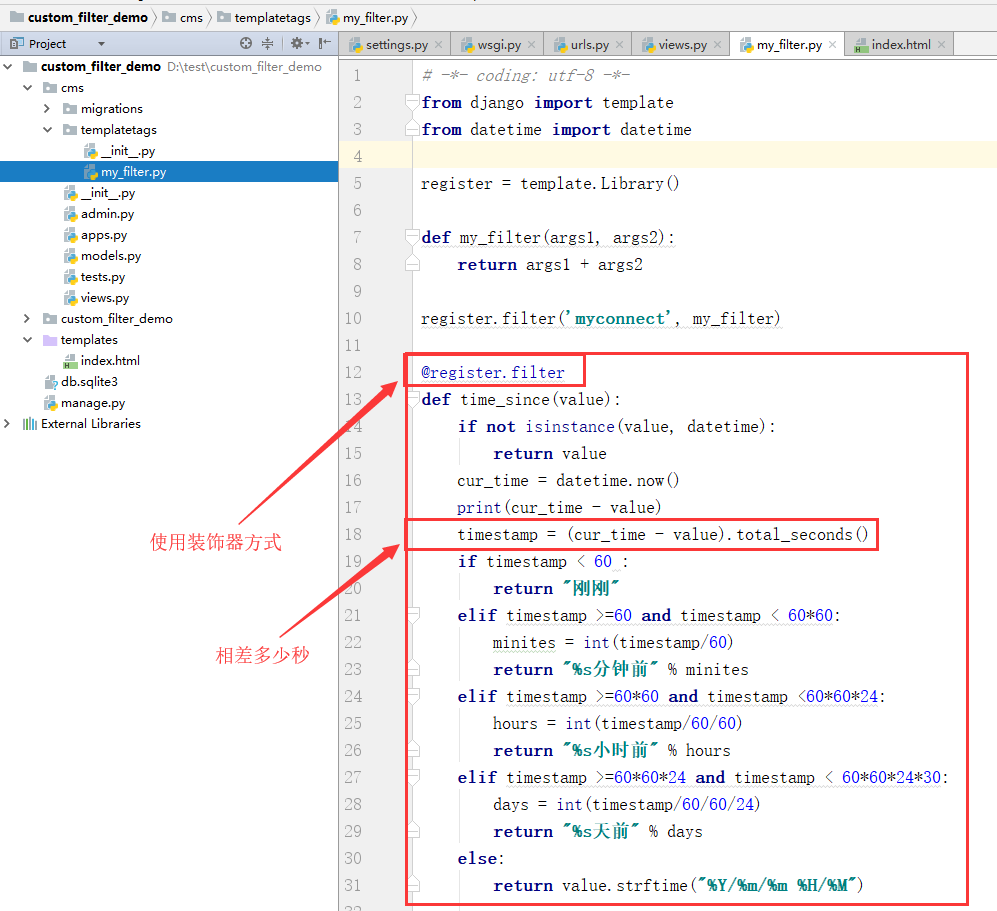The height and width of the screenshot is (911, 997).
Task: Select apps.py in the project tree
Action: pos(104,235)
